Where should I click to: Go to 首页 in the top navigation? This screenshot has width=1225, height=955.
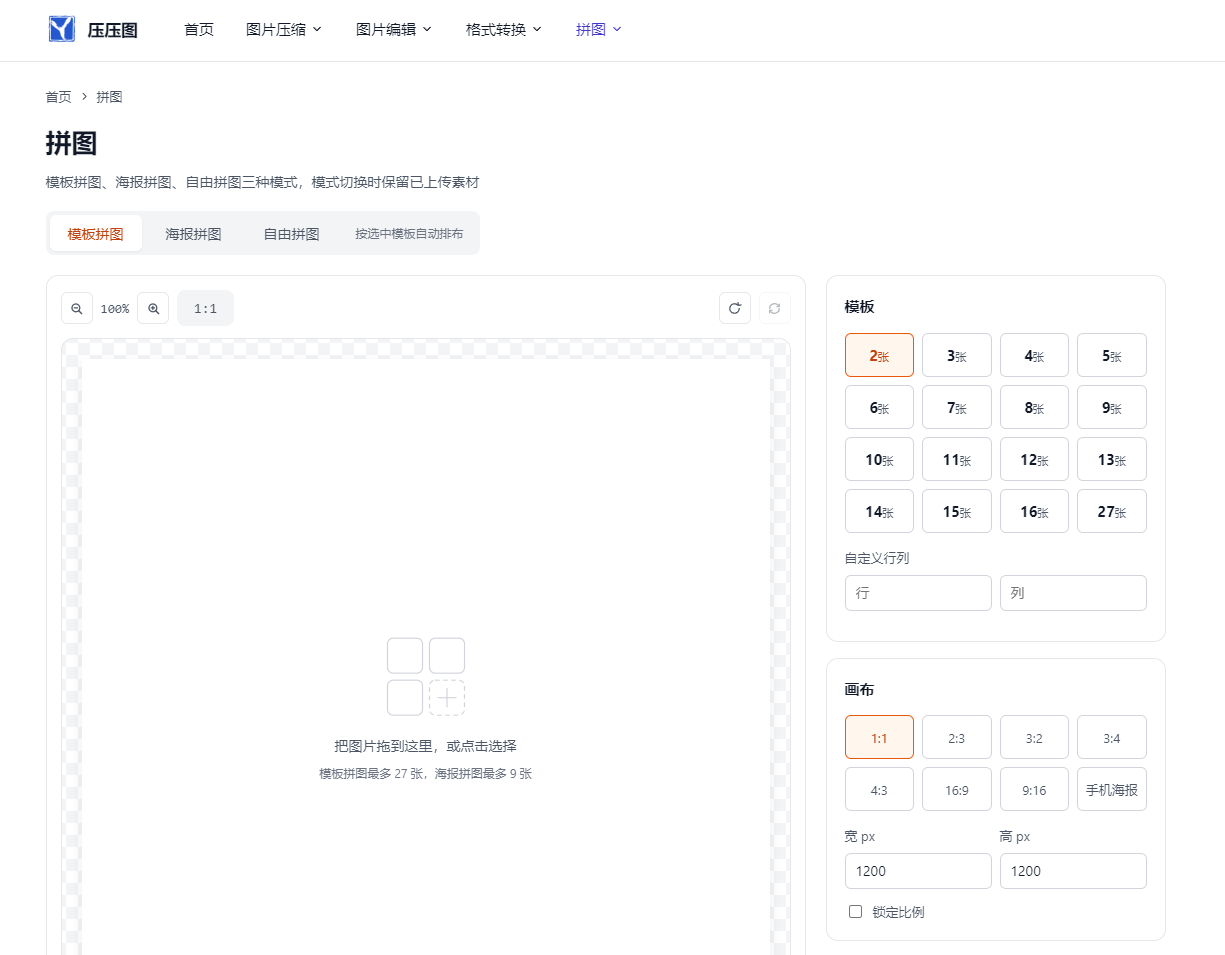pos(199,30)
